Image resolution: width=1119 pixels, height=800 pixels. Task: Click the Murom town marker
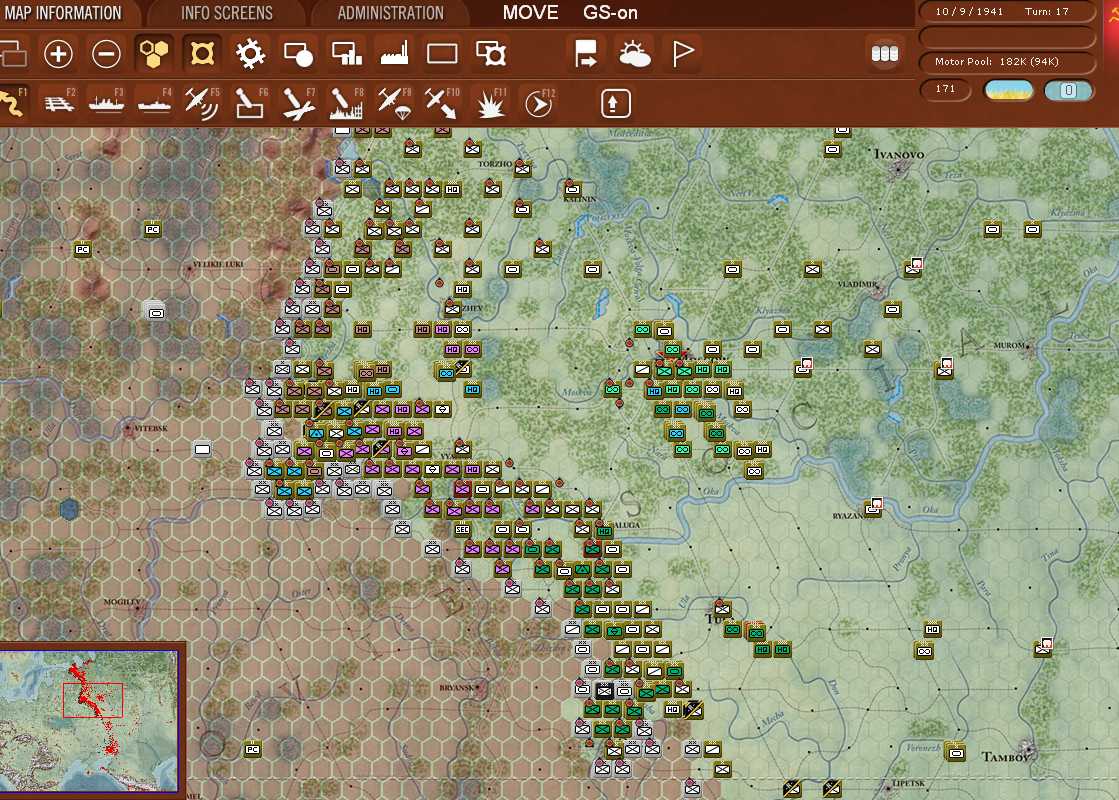click(x=1030, y=346)
